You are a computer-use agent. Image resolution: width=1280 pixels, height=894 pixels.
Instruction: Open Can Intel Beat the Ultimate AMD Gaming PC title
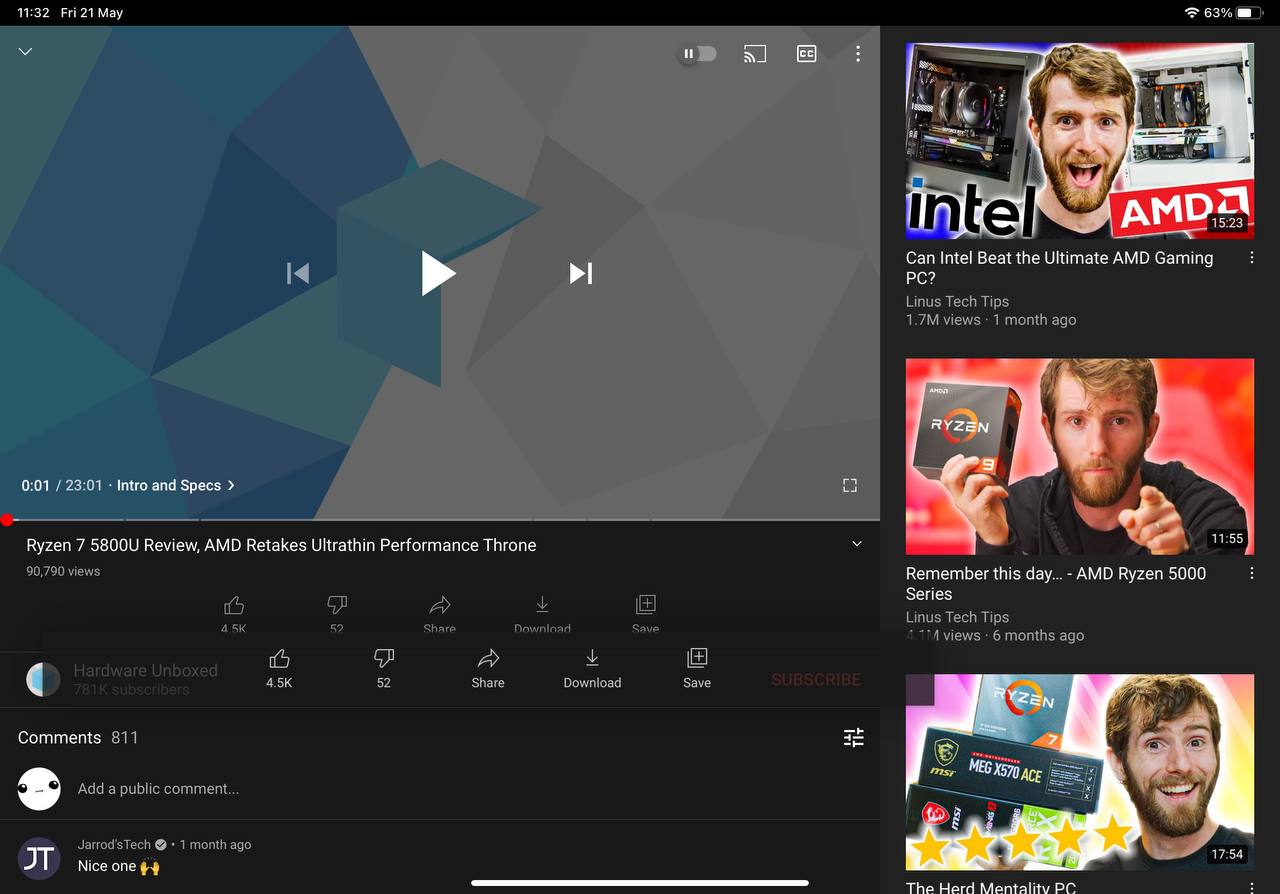1059,268
